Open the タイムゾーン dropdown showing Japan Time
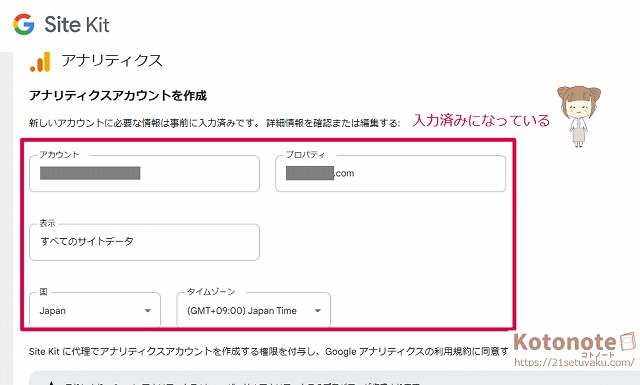640x385 pixels. point(253,310)
